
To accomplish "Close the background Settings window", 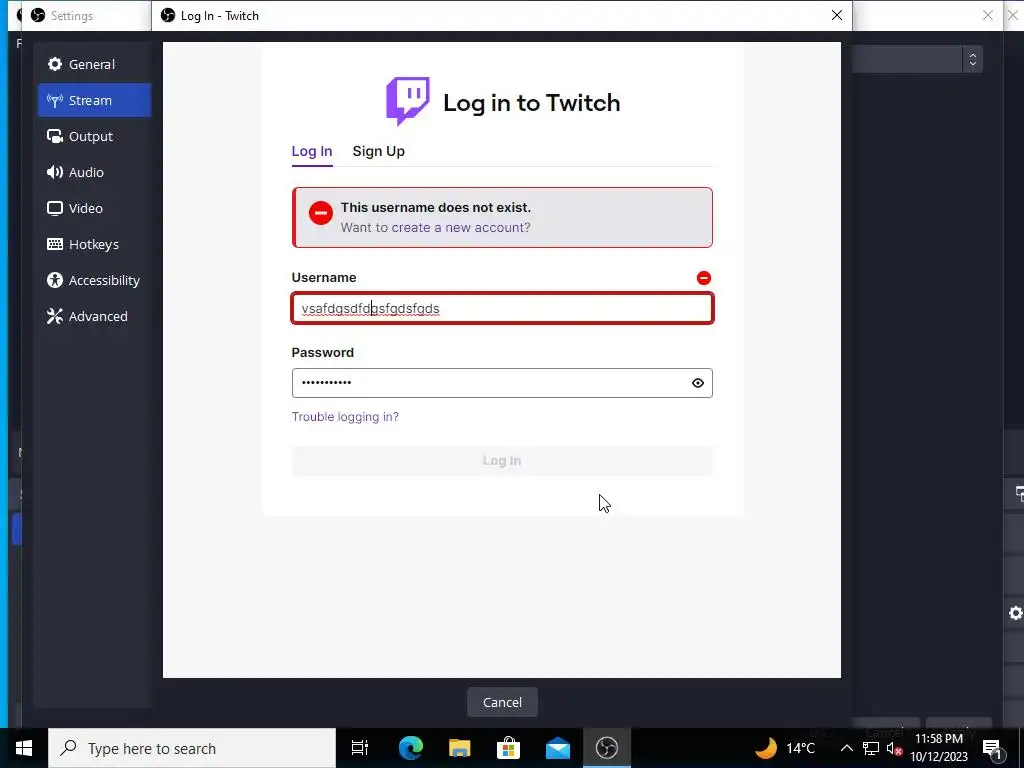I will (988, 15).
